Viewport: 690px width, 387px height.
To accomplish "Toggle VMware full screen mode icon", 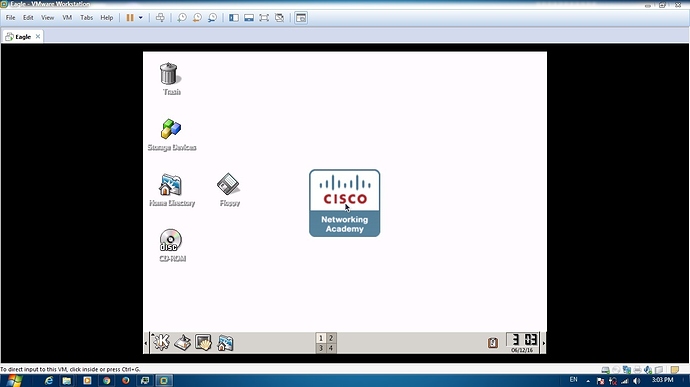I will pos(264,18).
